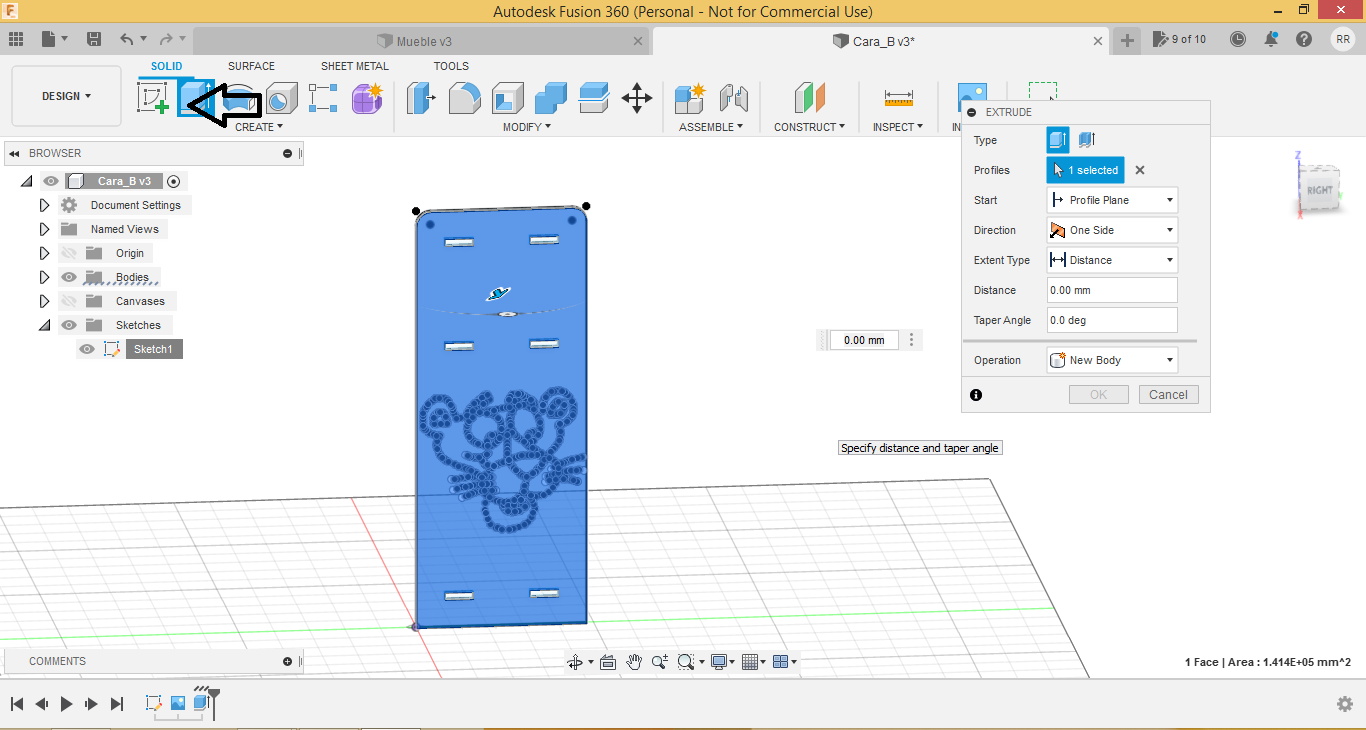1366x730 pixels.
Task: Open the Data Panel grid icon
Action: [16, 39]
